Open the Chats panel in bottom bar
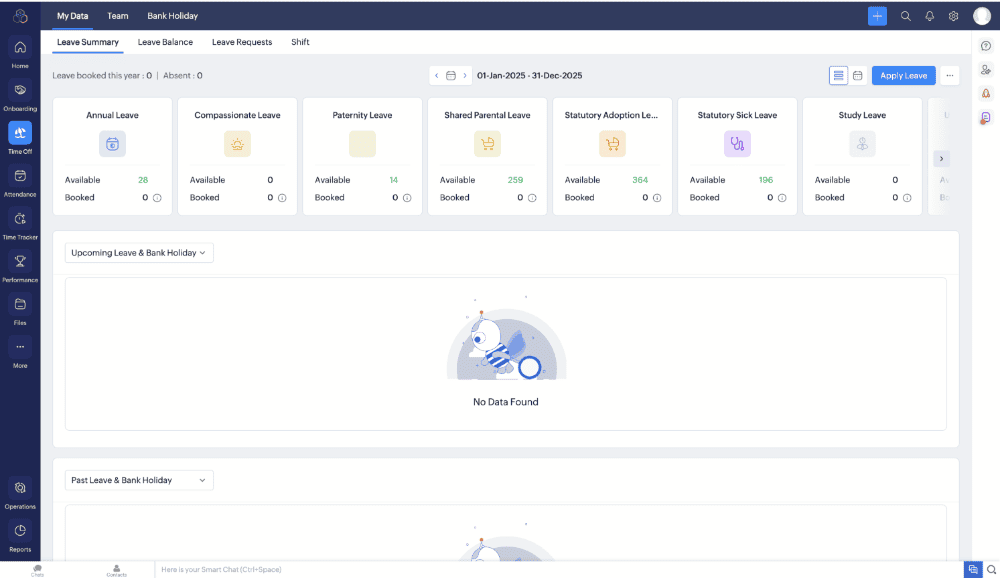The width and height of the screenshot is (1000, 578). pos(37,570)
